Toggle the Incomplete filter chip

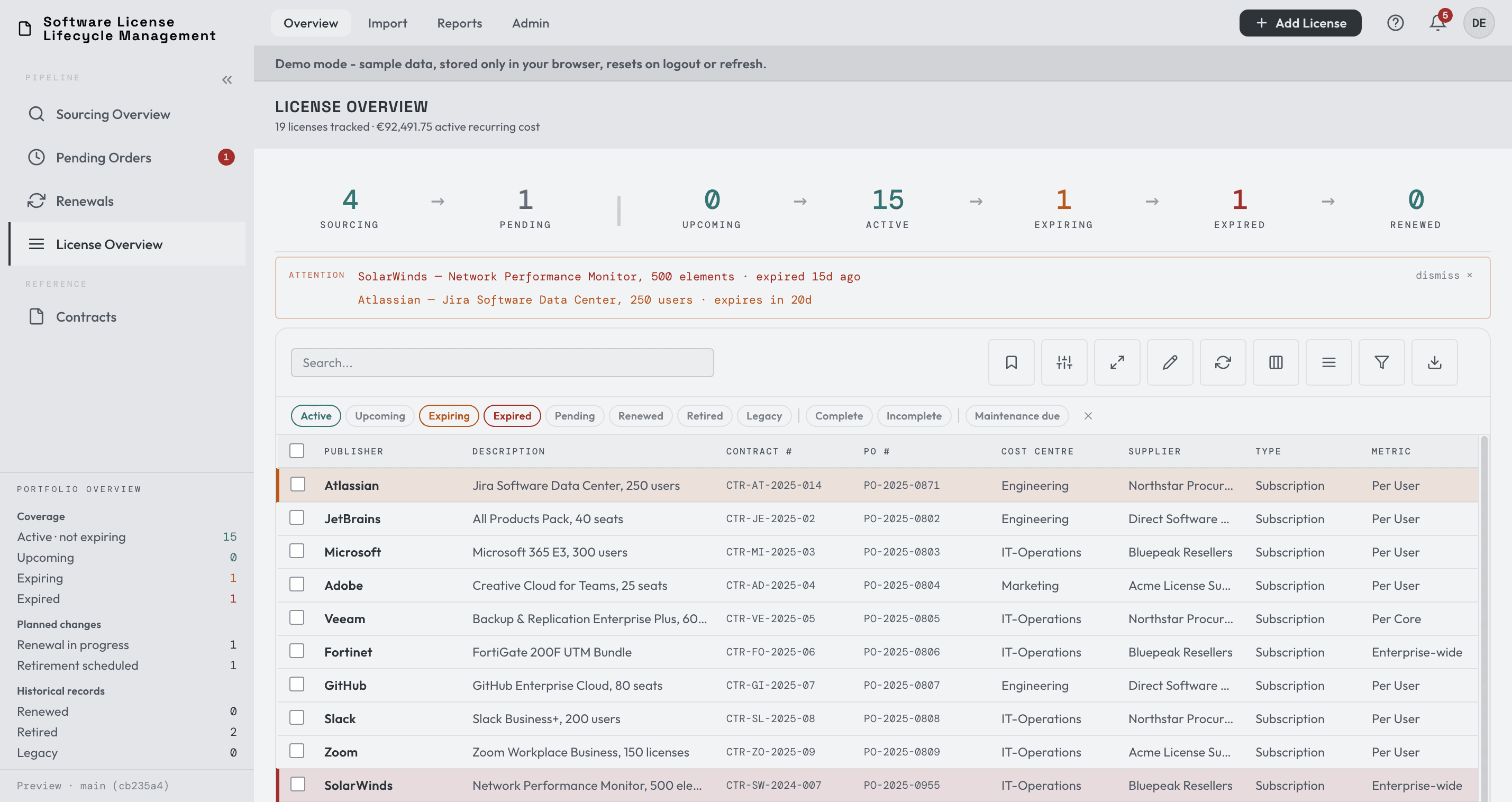pos(913,416)
